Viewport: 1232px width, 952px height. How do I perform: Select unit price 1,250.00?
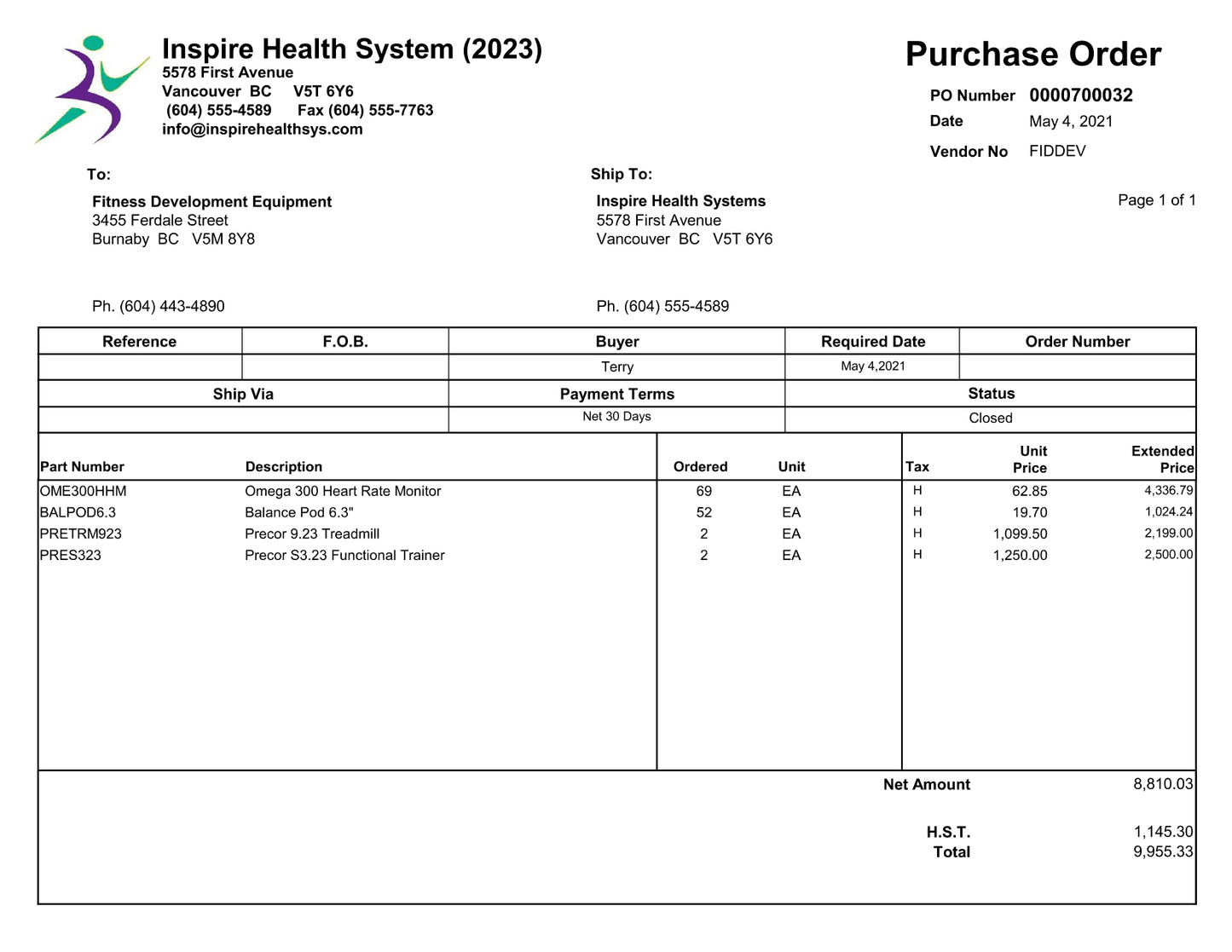tap(1021, 556)
